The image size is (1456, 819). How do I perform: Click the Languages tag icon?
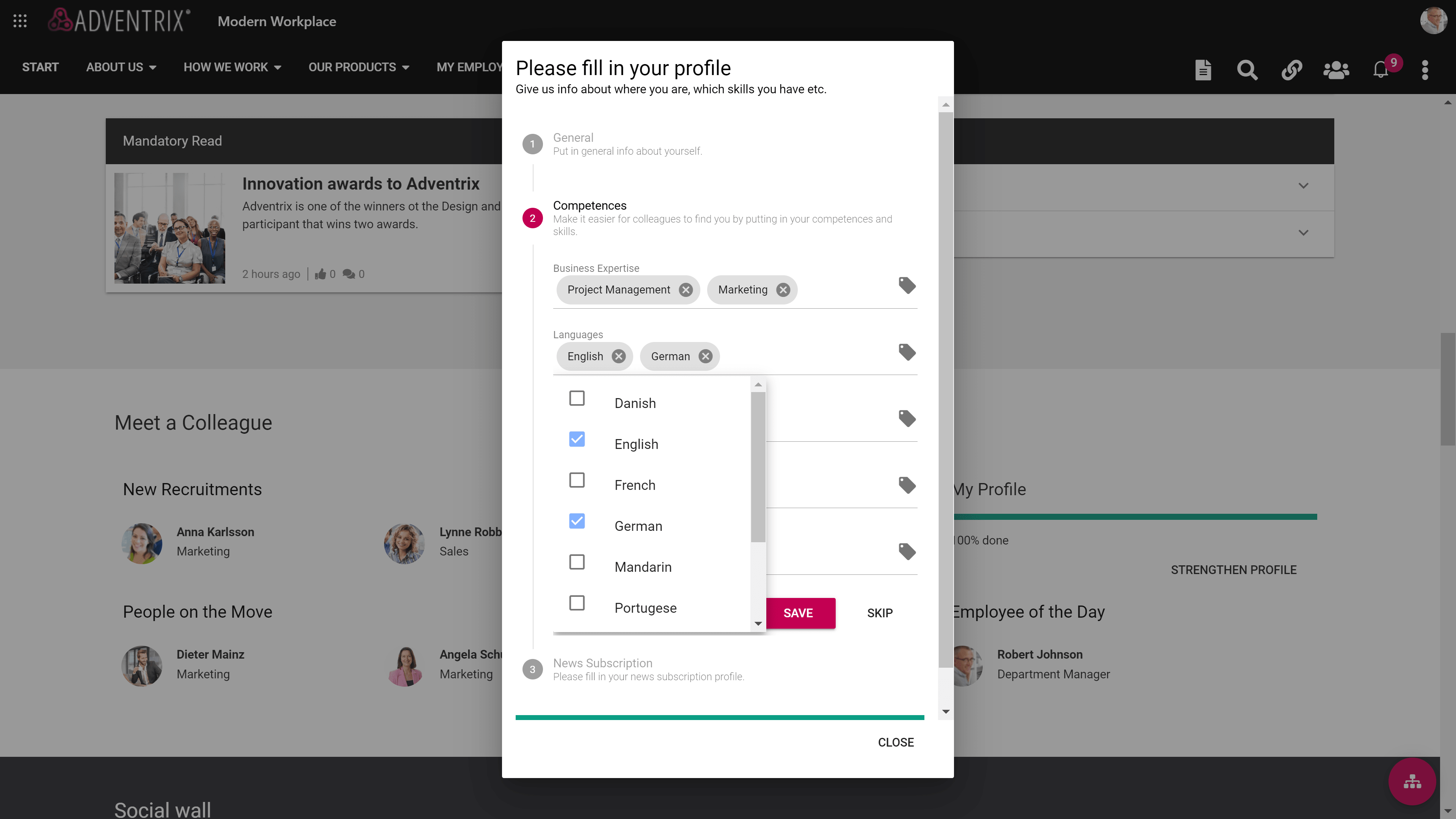click(907, 352)
